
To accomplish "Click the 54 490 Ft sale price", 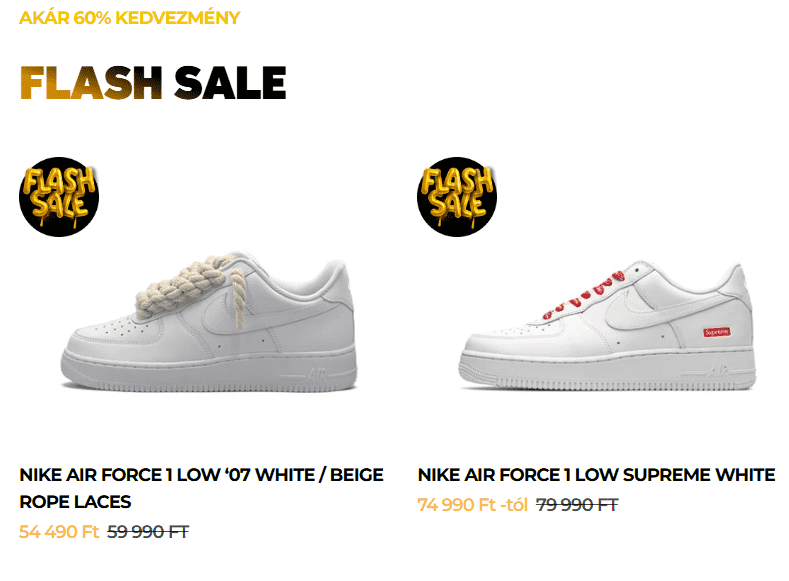I will click(59, 532).
